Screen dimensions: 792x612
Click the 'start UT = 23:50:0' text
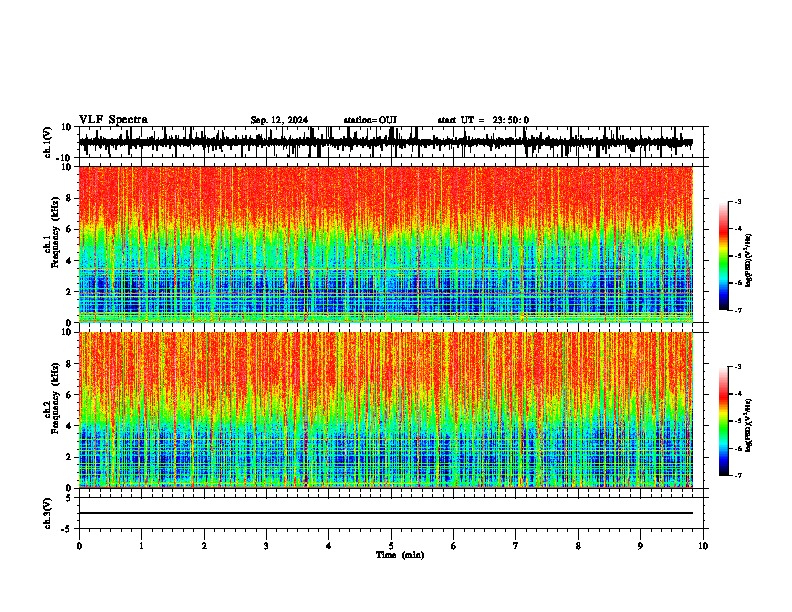(483, 120)
